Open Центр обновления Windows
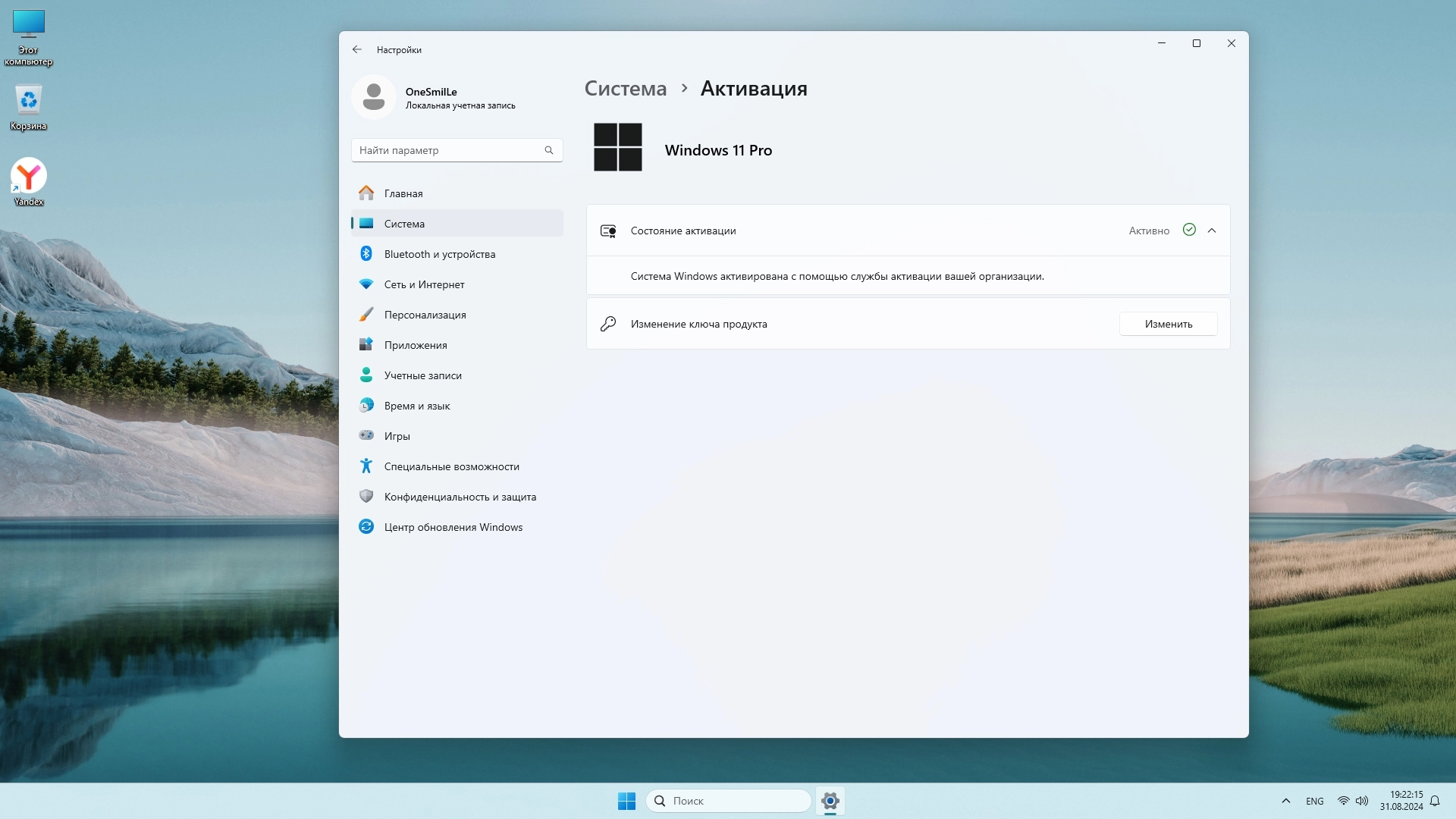Image resolution: width=1456 pixels, height=819 pixels. (453, 527)
